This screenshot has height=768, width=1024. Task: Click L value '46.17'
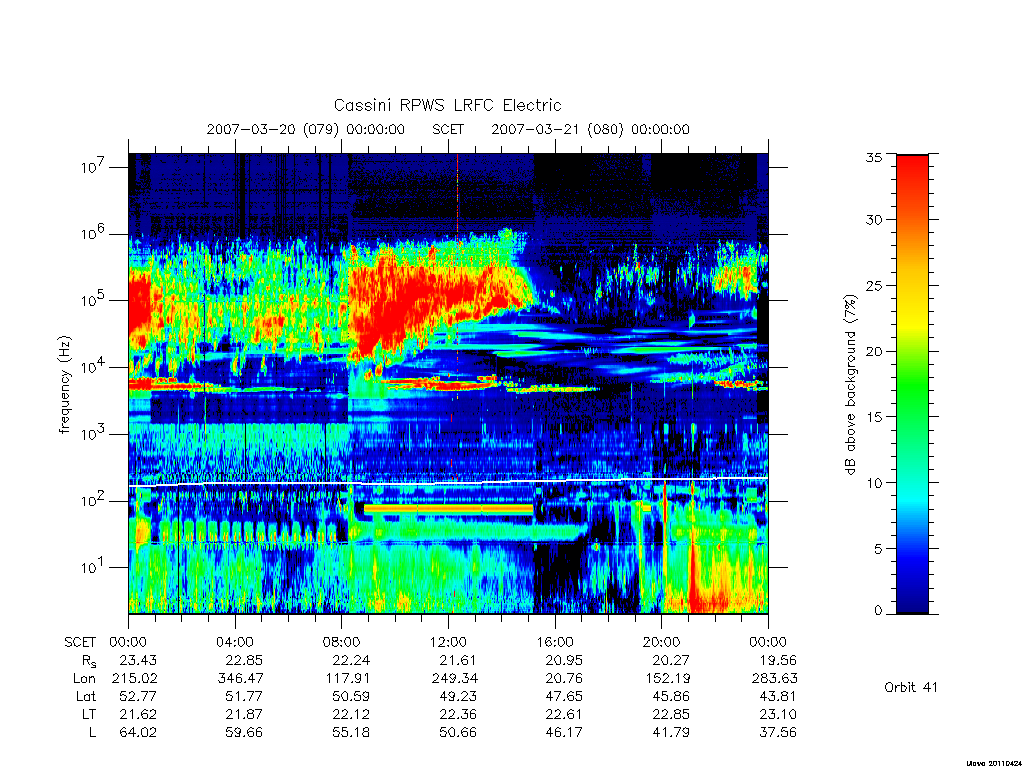tap(564, 732)
